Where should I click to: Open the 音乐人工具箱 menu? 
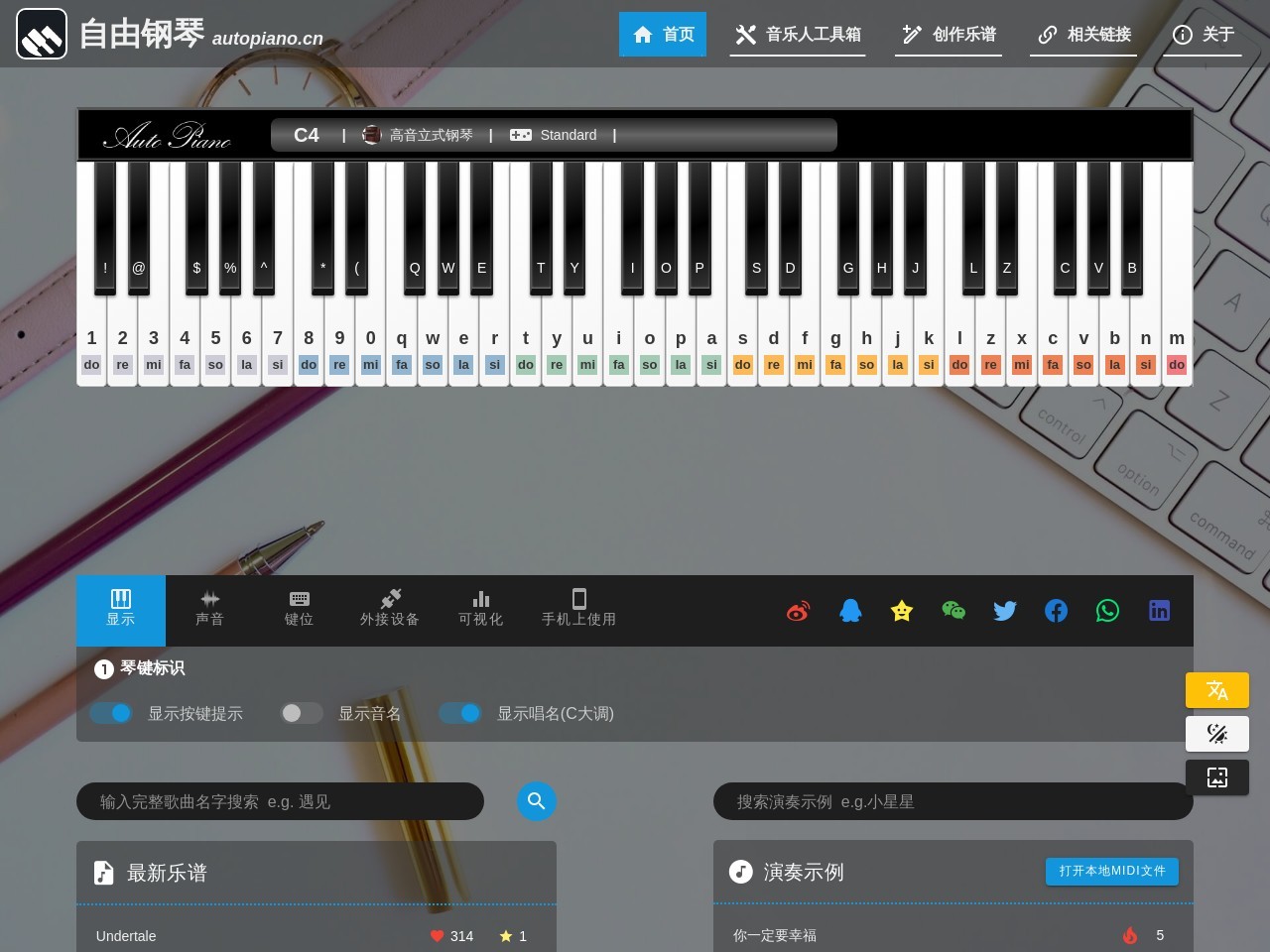coord(798,35)
